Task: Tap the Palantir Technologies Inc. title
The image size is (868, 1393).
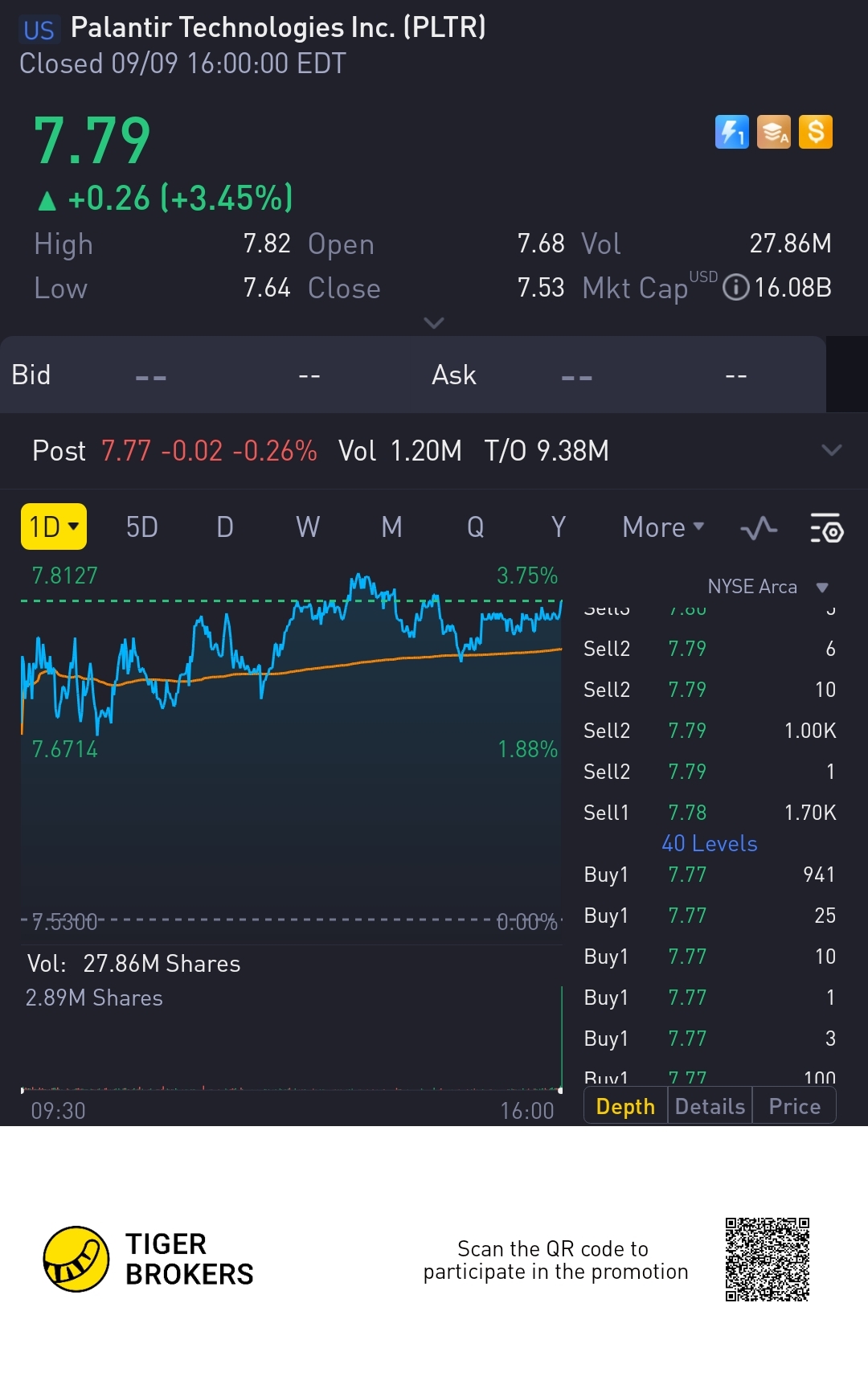Action: (x=278, y=27)
